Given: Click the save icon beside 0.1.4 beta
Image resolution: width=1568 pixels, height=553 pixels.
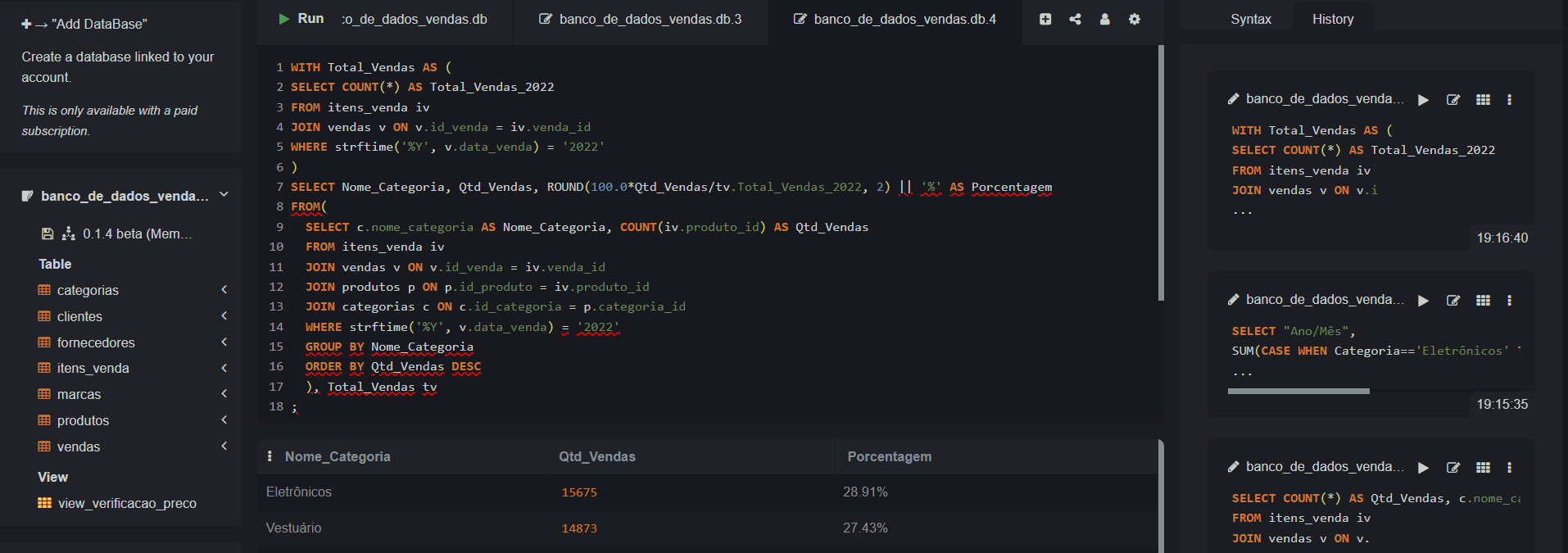Looking at the screenshot, I should 48,233.
